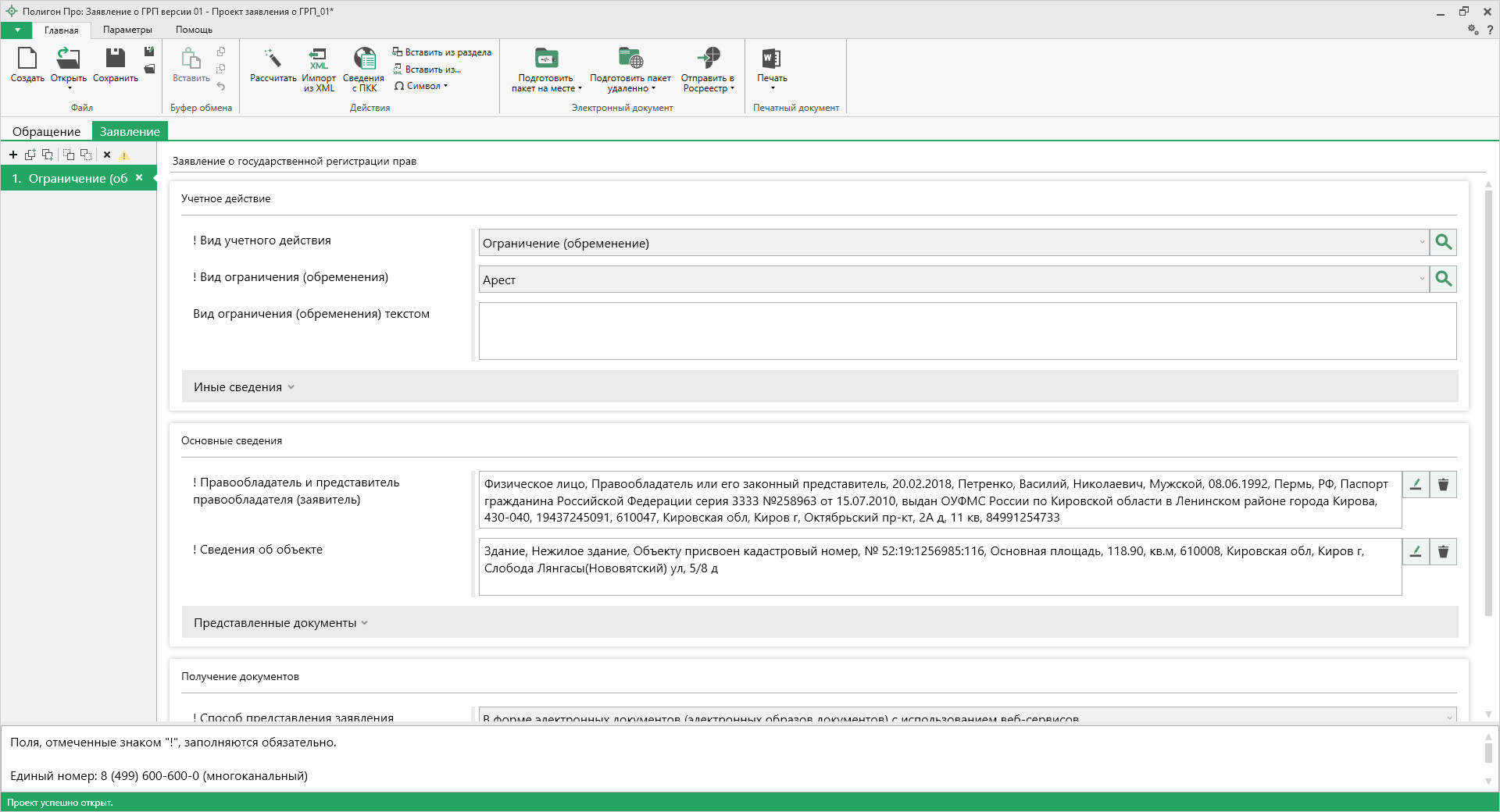Delete section using sidebar X icon
This screenshot has width=1500, height=812.
tap(107, 155)
